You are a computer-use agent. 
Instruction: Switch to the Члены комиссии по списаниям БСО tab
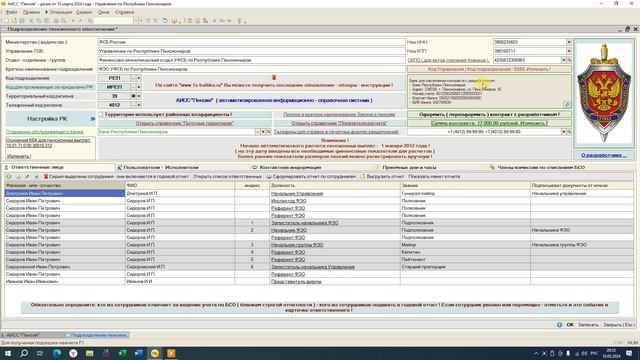(541, 167)
